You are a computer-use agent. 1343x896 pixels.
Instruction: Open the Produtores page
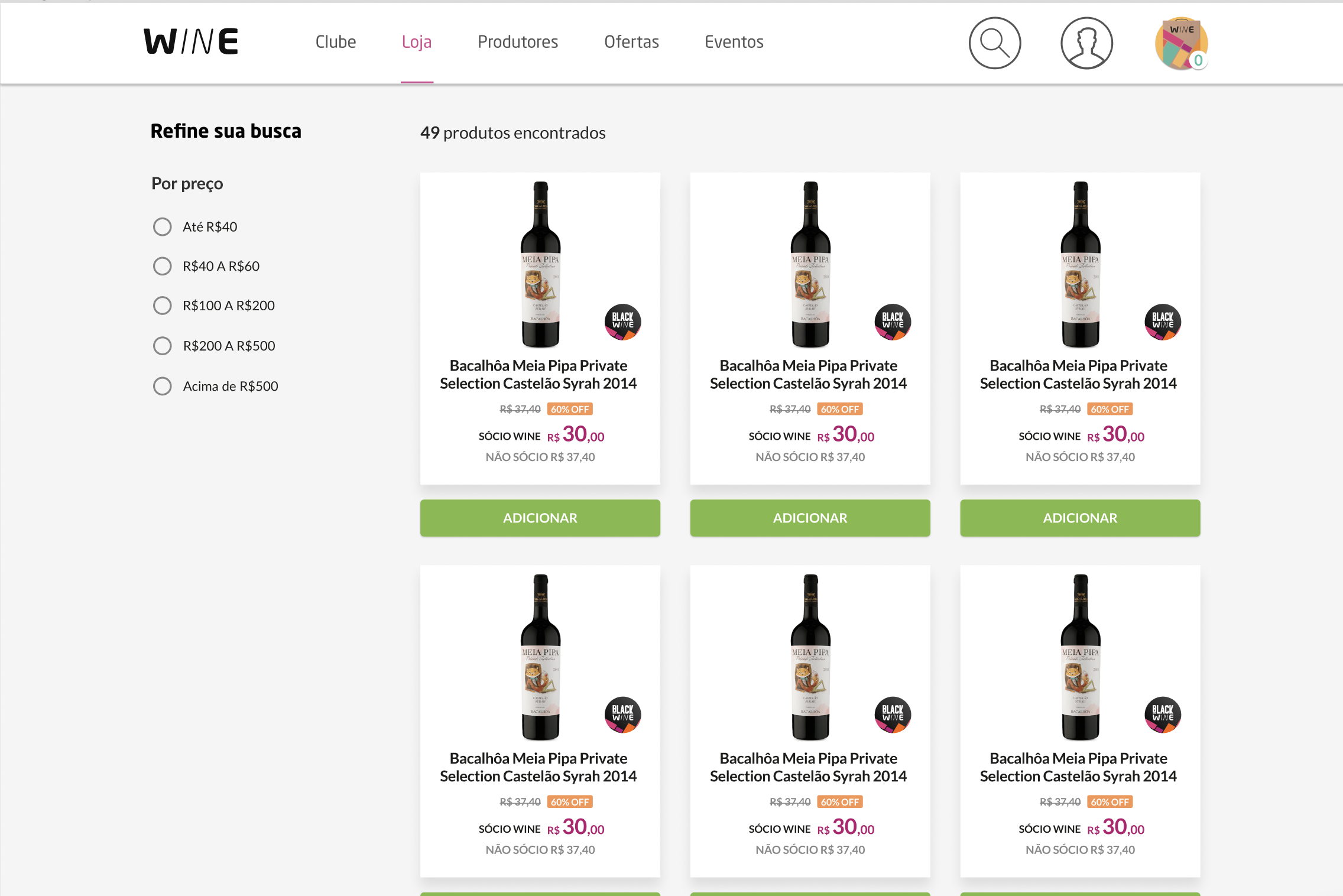click(x=518, y=42)
